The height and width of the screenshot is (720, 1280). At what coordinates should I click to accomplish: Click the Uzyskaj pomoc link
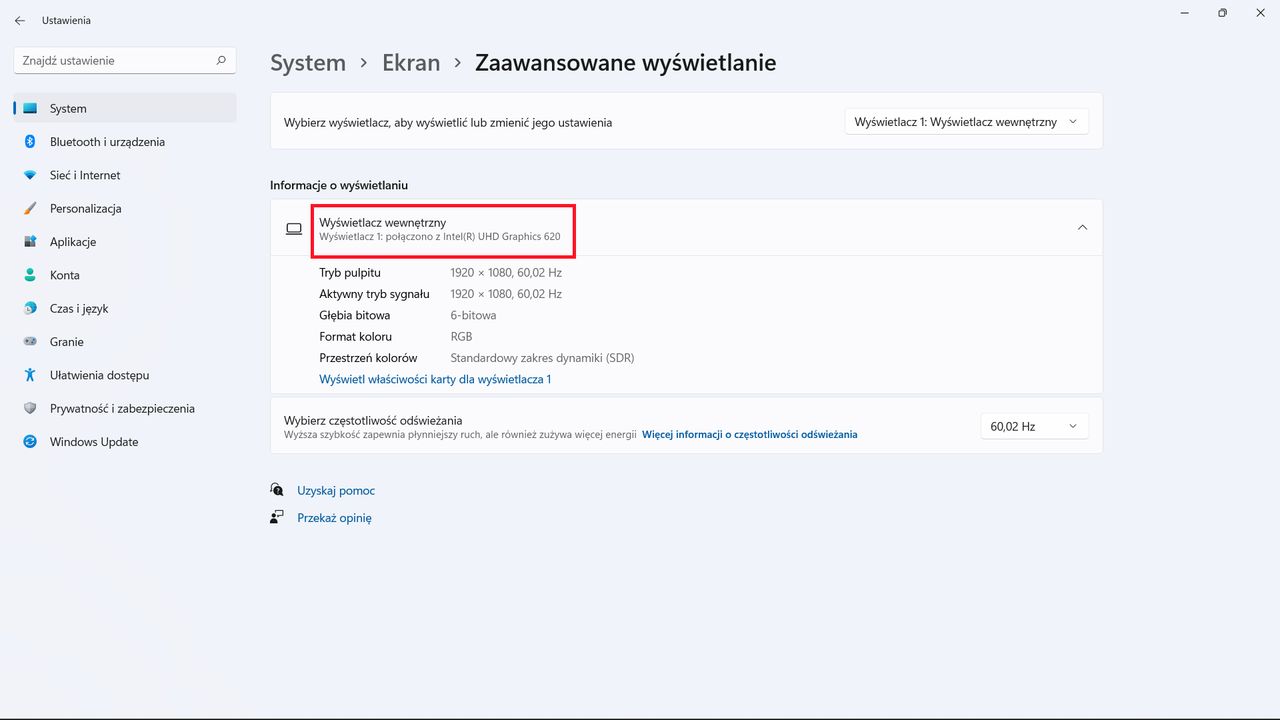[x=335, y=490]
